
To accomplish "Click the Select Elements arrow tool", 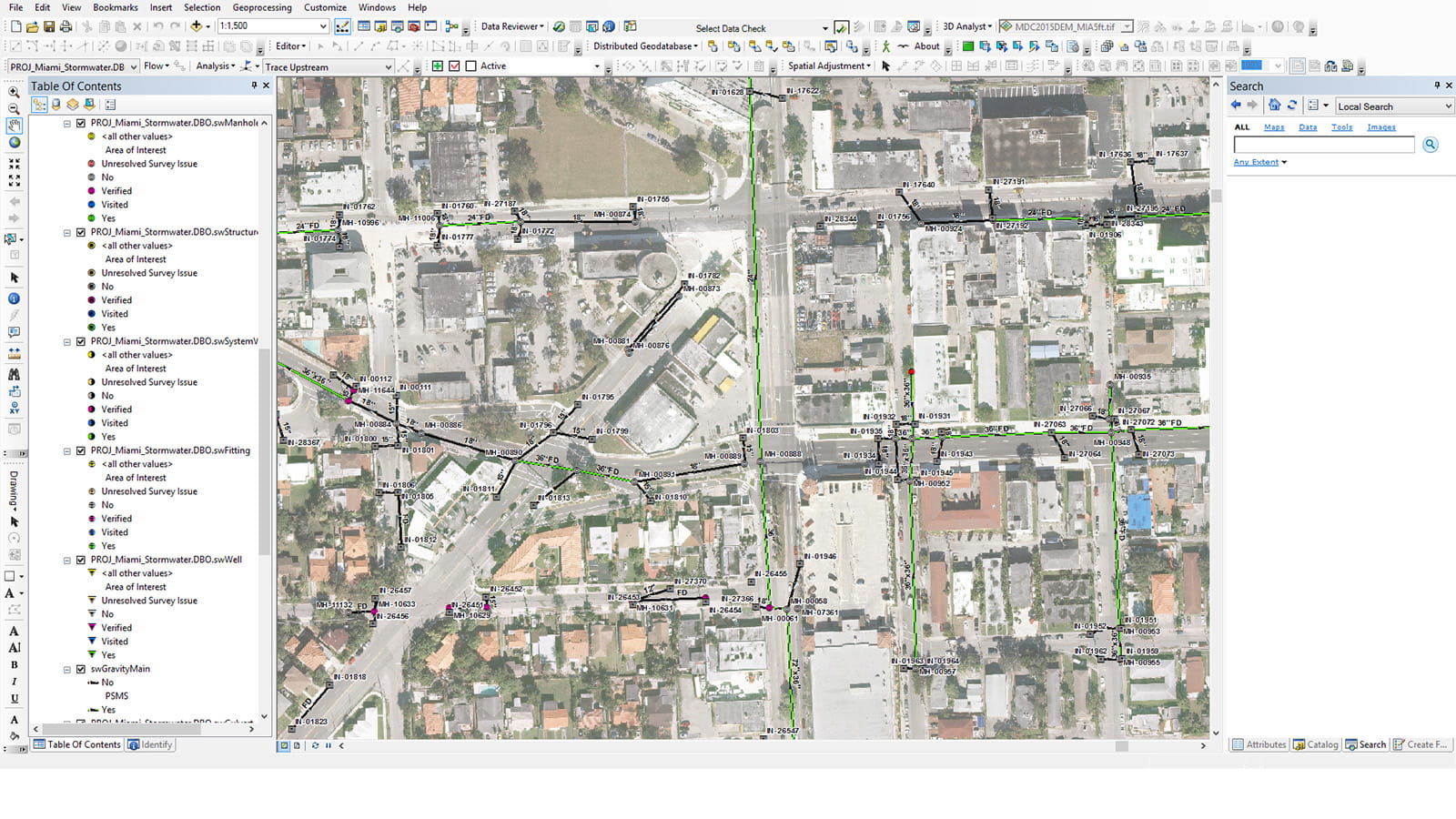I will click(14, 276).
